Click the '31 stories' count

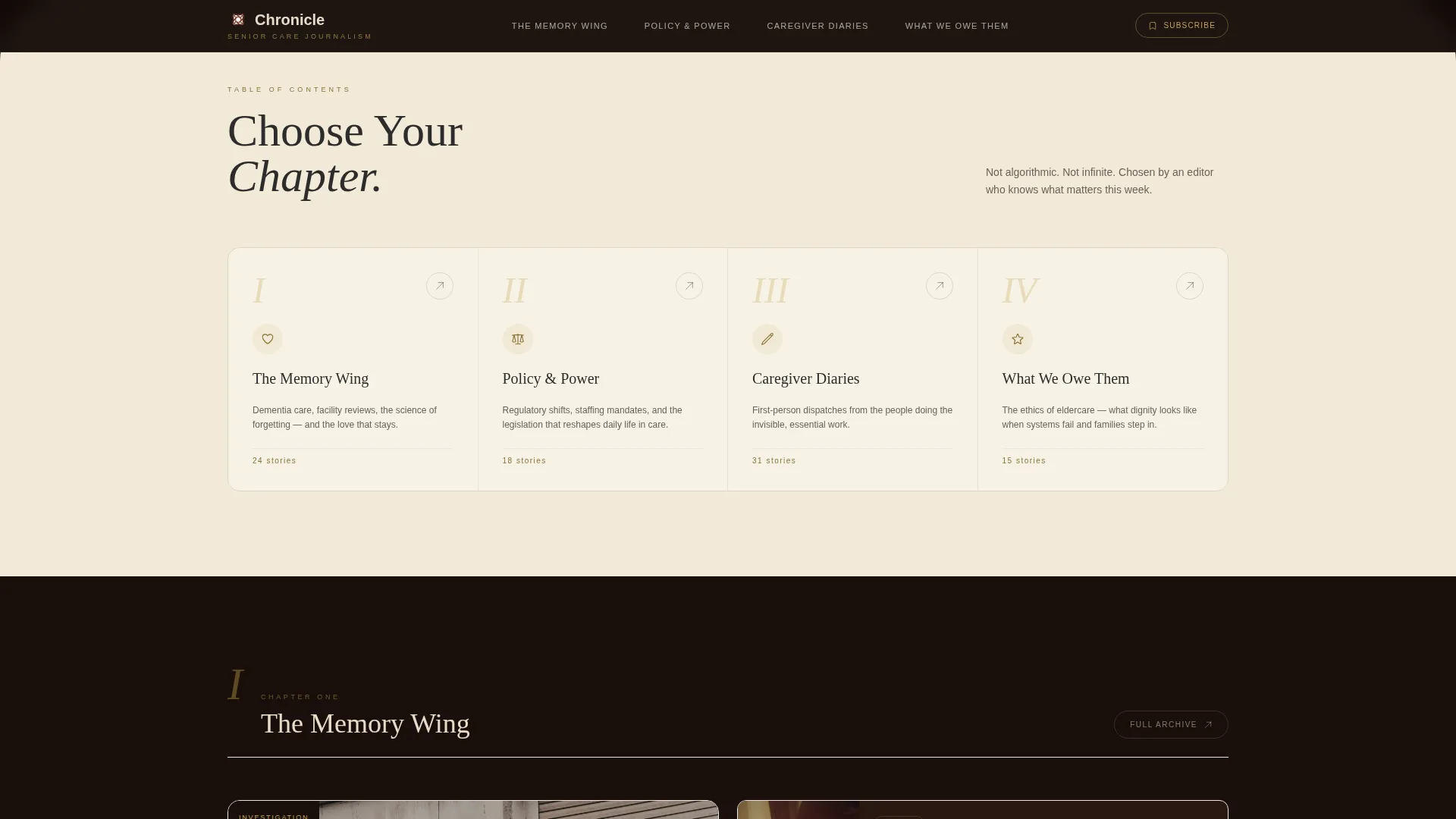tap(774, 460)
